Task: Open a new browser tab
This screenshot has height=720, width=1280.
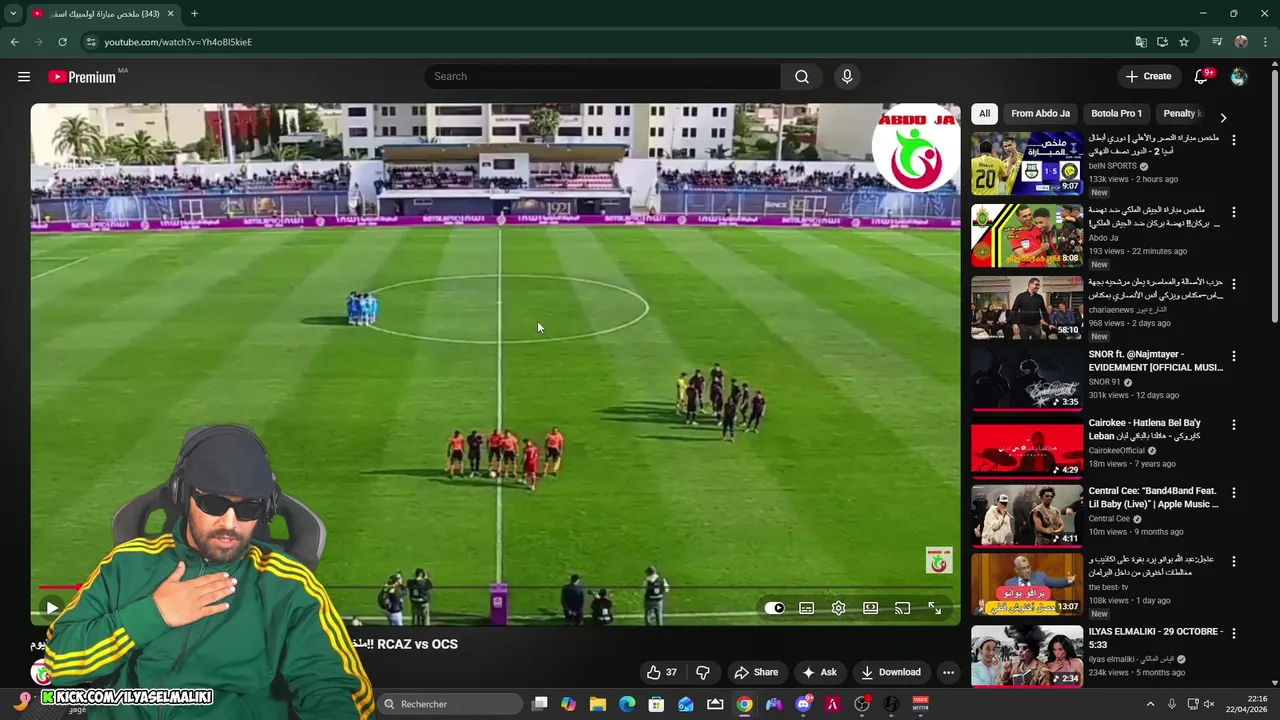Action: click(x=194, y=14)
